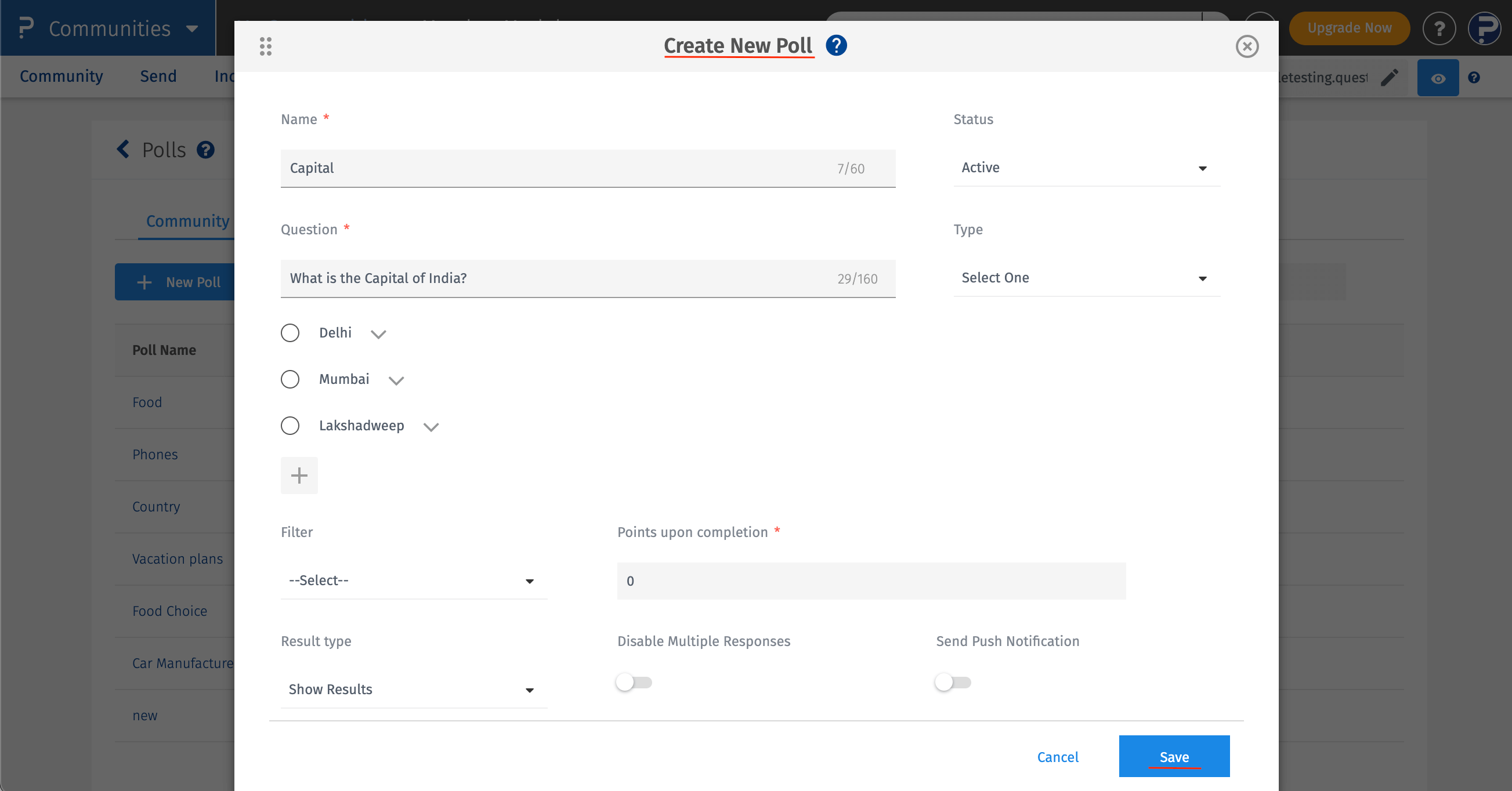Select the Delhi radio button
Screen dimensions: 1512x791
290,333
